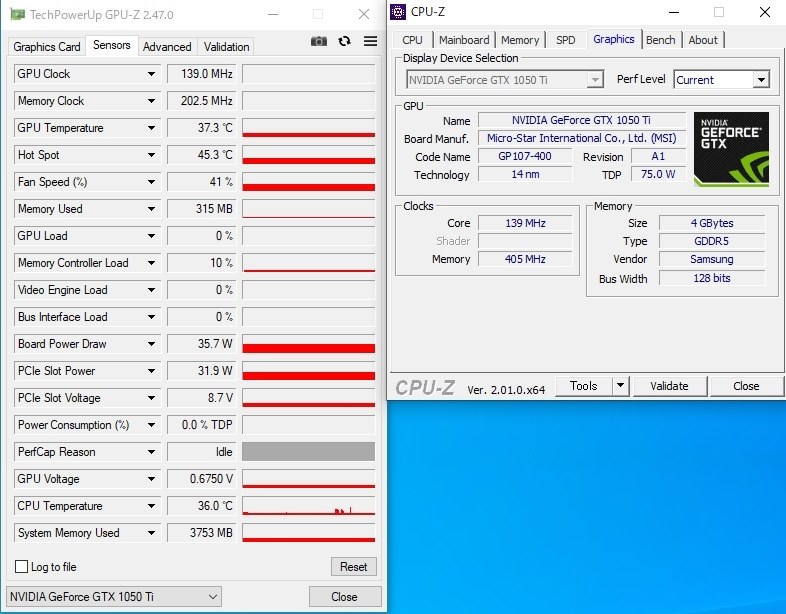Click the Memory Vendor value Samsung
Viewport: 786px width, 614px height.
pos(712,259)
